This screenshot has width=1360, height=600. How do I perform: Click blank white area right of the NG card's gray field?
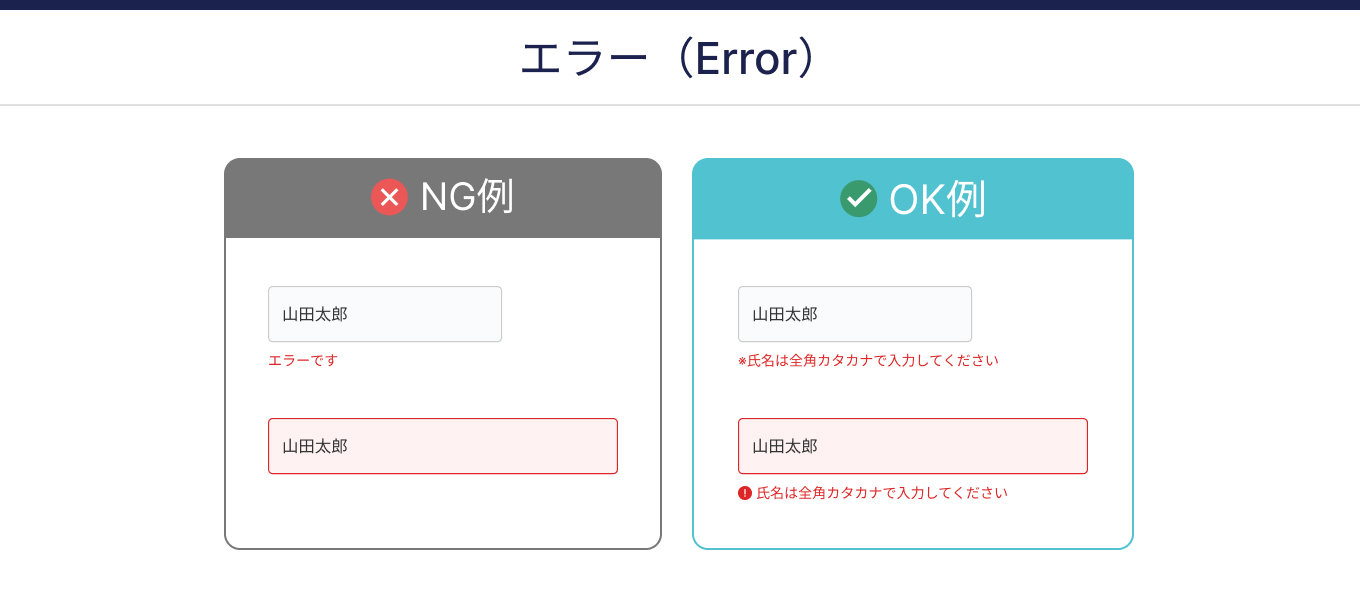[x=580, y=314]
